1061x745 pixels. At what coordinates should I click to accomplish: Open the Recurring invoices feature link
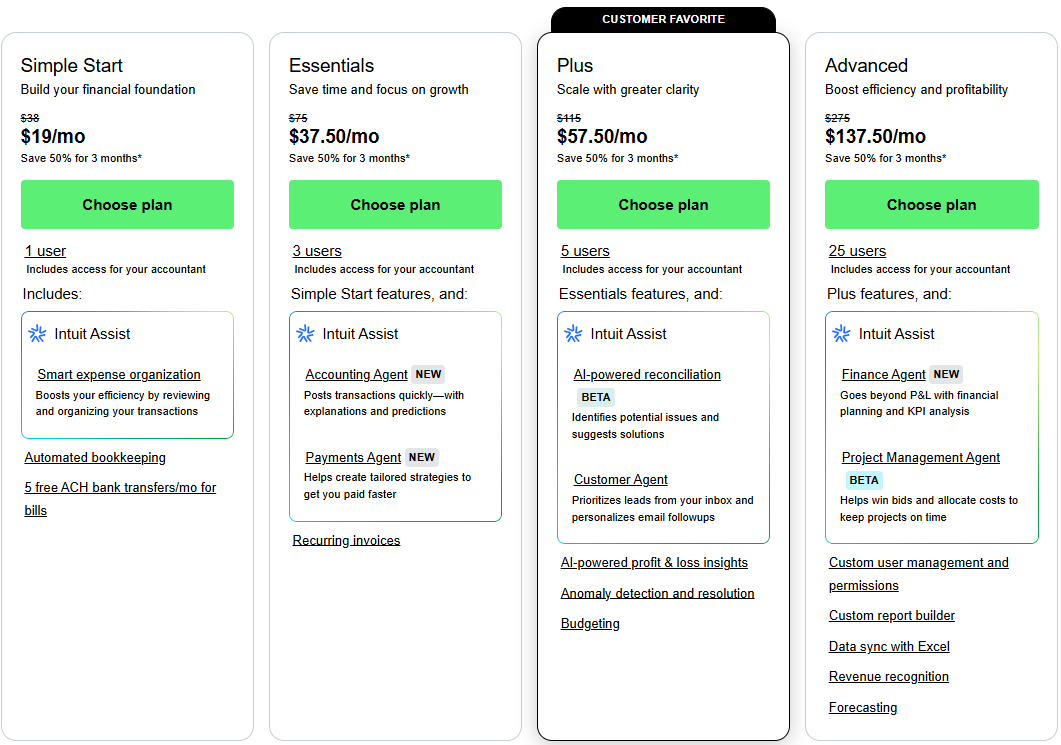pyautogui.click(x=346, y=541)
